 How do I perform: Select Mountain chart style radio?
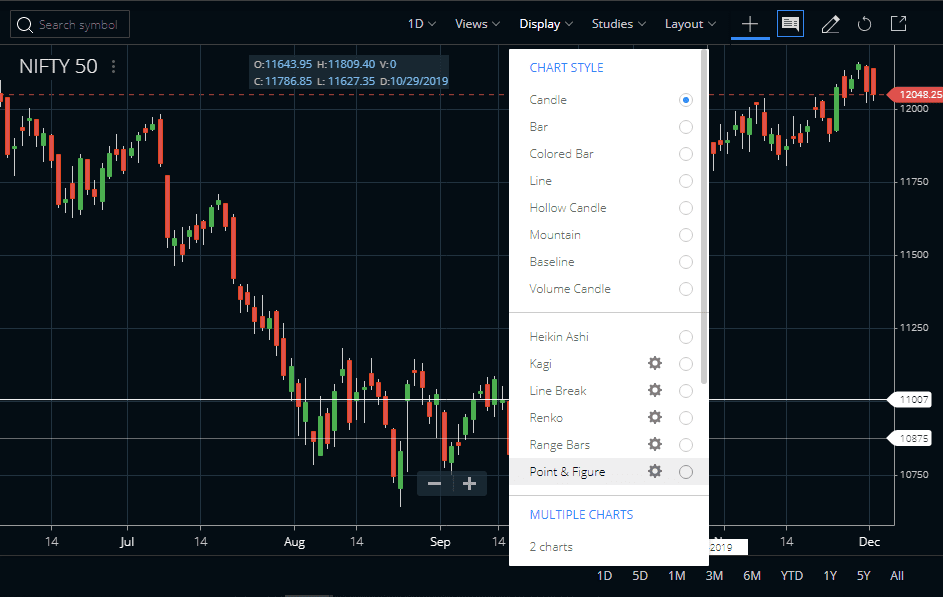686,235
